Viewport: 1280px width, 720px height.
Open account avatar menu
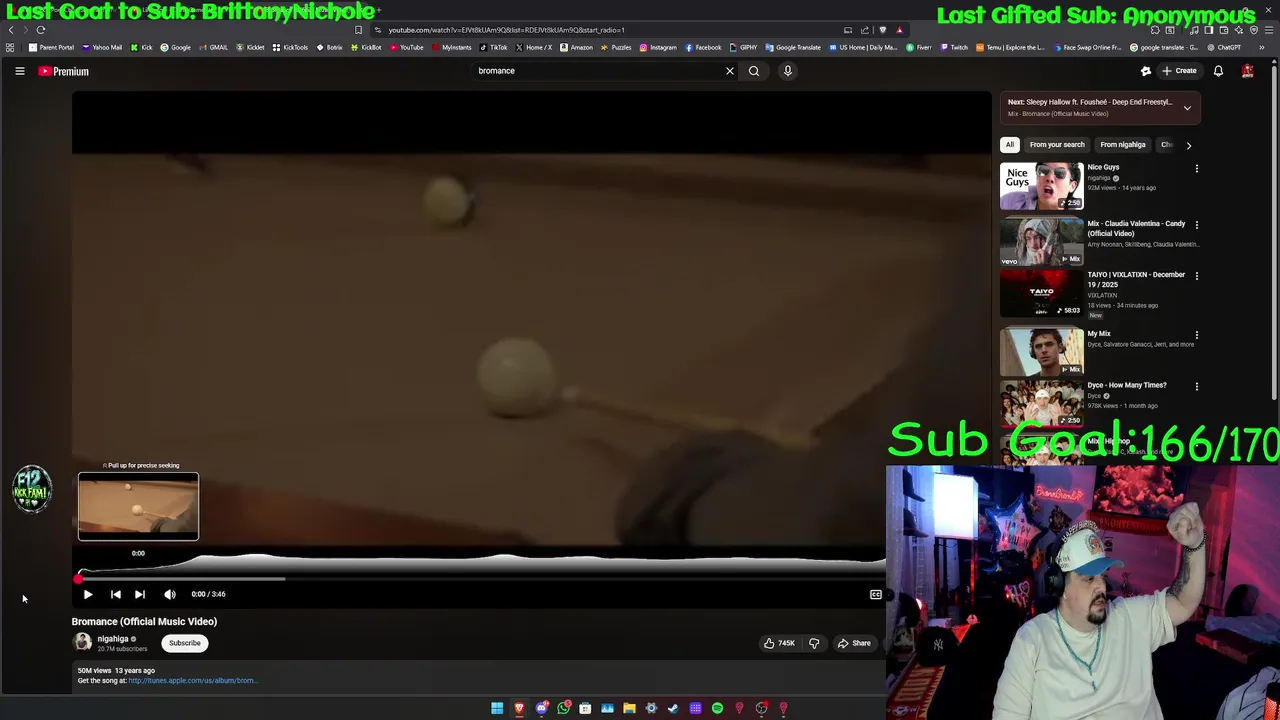(x=1248, y=71)
